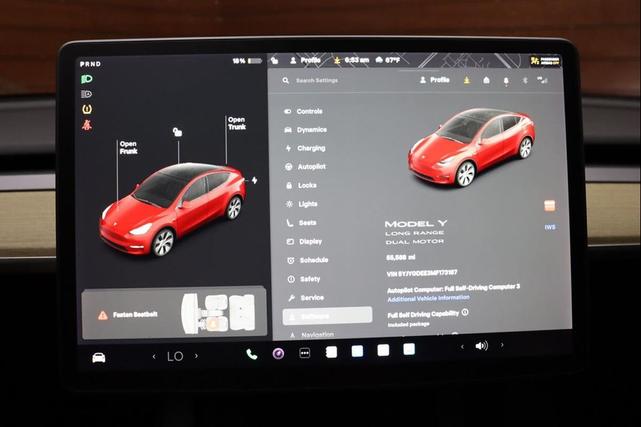The image size is (641, 427).
Task: Tap the Bluetooth icon in settings header
Action: 525,81
